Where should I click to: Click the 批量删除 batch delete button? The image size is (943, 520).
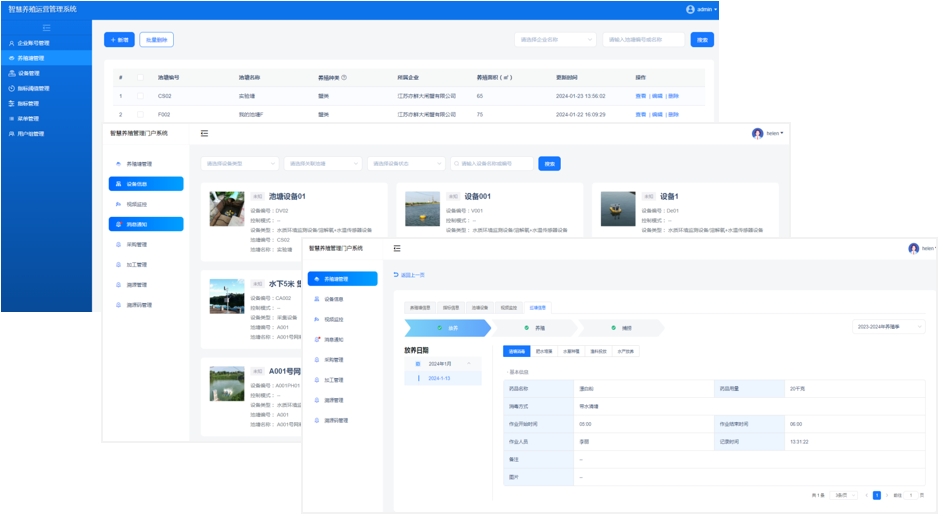156,40
